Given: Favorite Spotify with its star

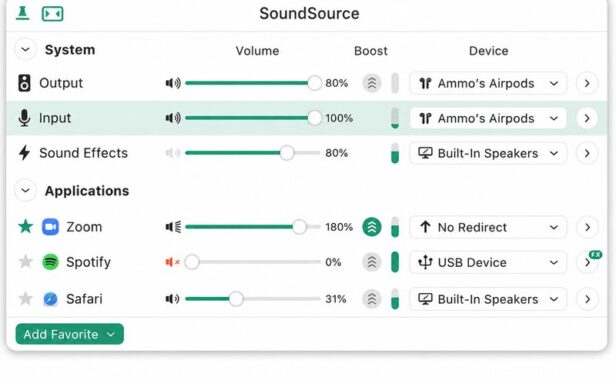Looking at the screenshot, I should click(26, 261).
